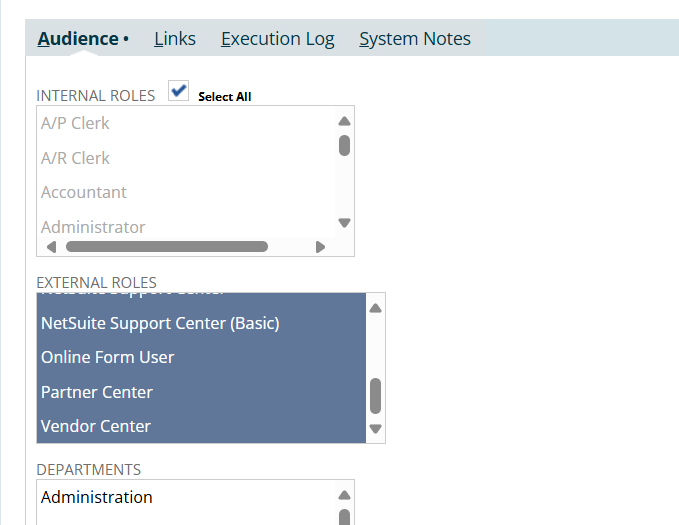Go to the System Notes tab

click(x=415, y=39)
